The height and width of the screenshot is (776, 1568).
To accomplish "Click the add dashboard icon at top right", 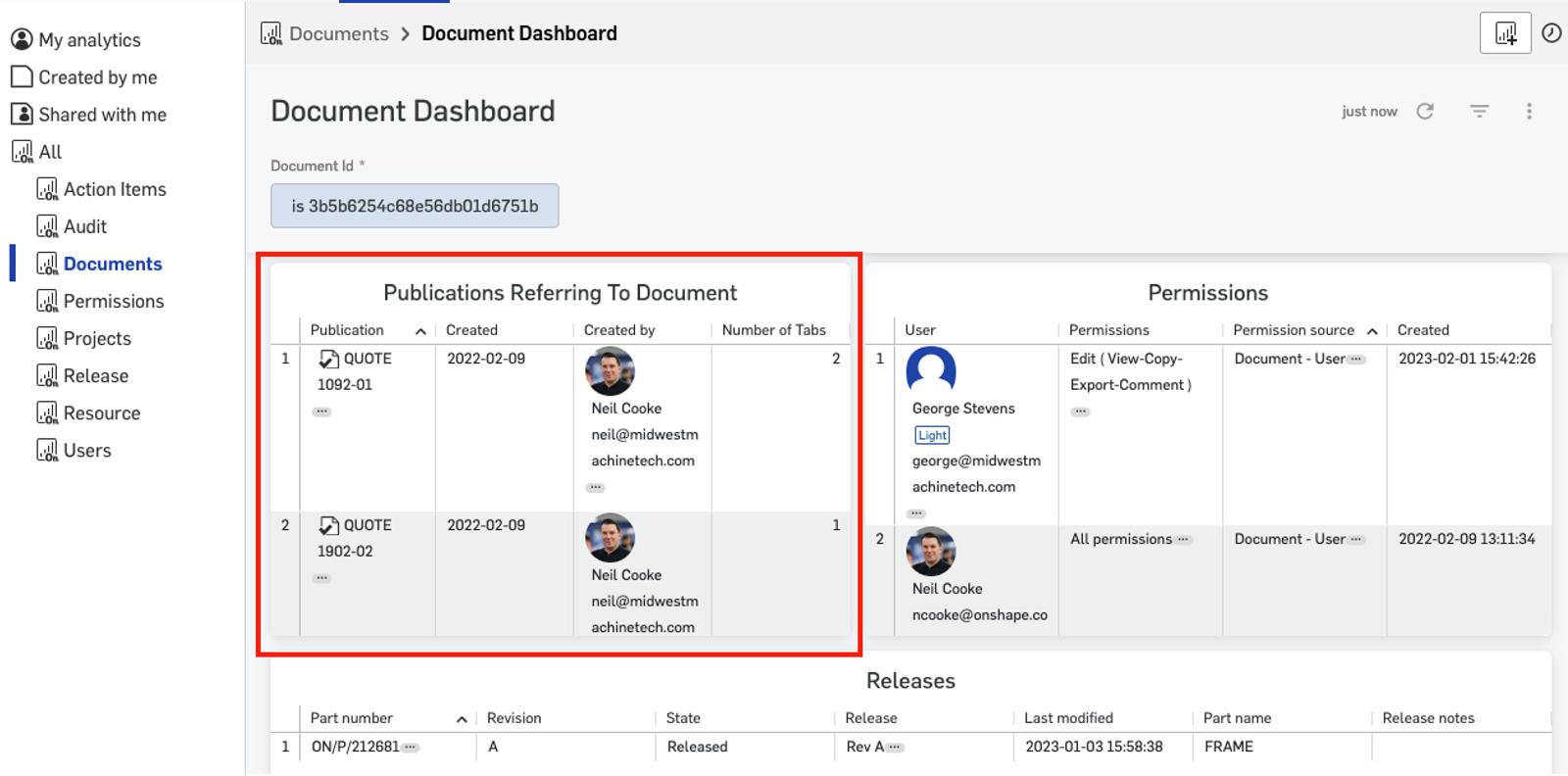I will pos(1505,34).
